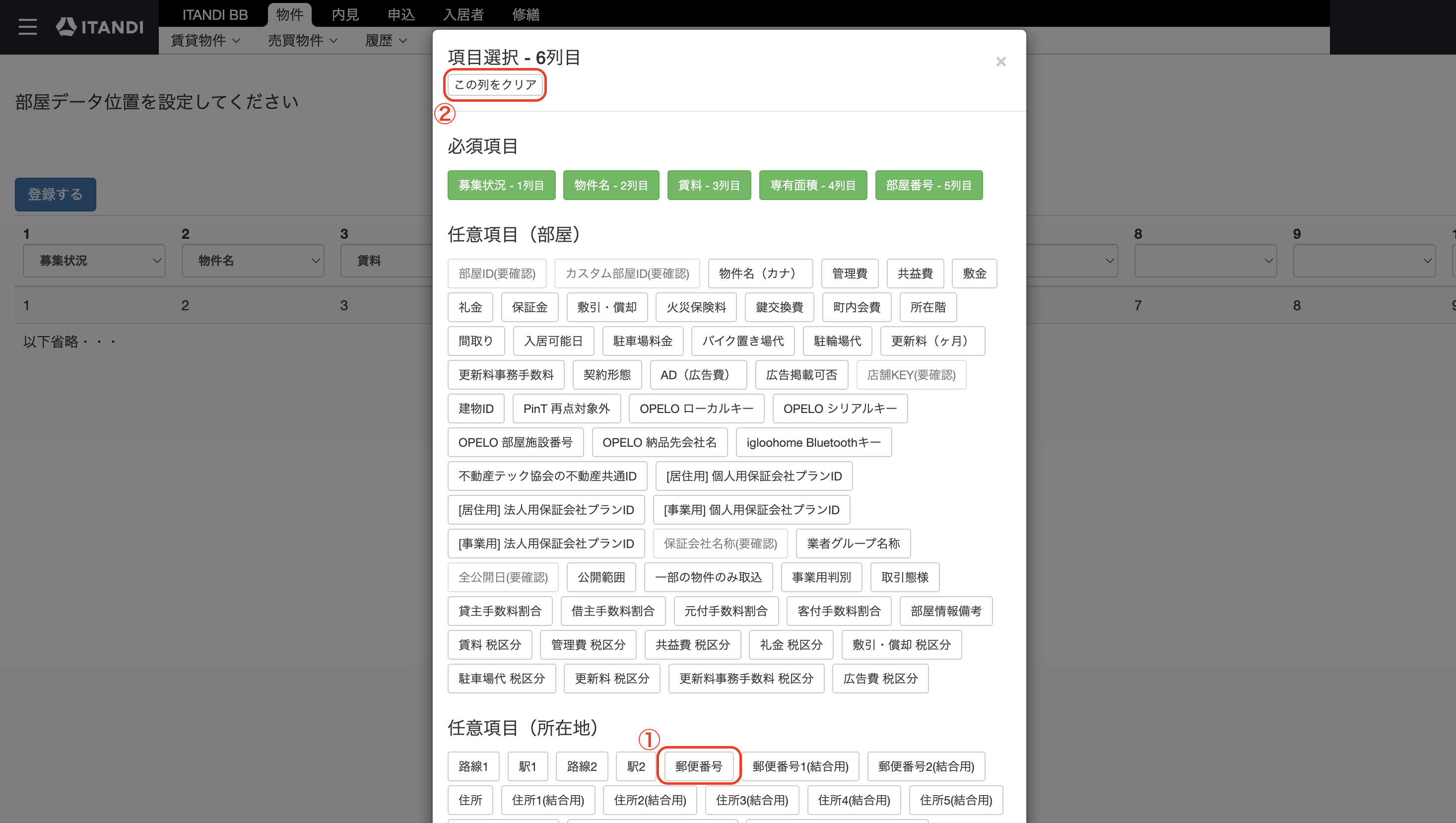Expand the 賃貸物件 menu
Screen dimensions: 1456x823
(x=205, y=41)
